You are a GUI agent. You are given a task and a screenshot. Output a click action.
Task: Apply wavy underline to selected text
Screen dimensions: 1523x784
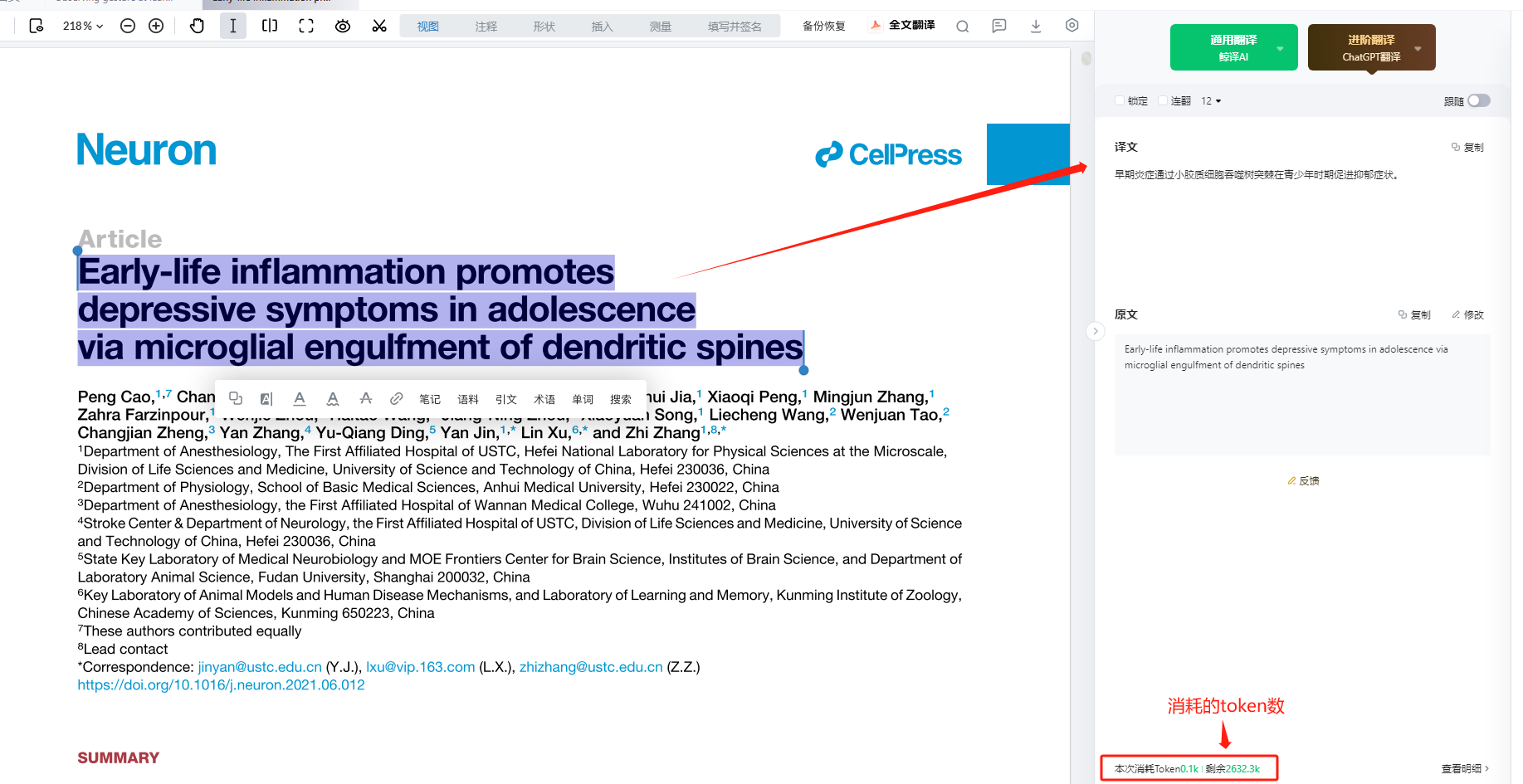(333, 399)
